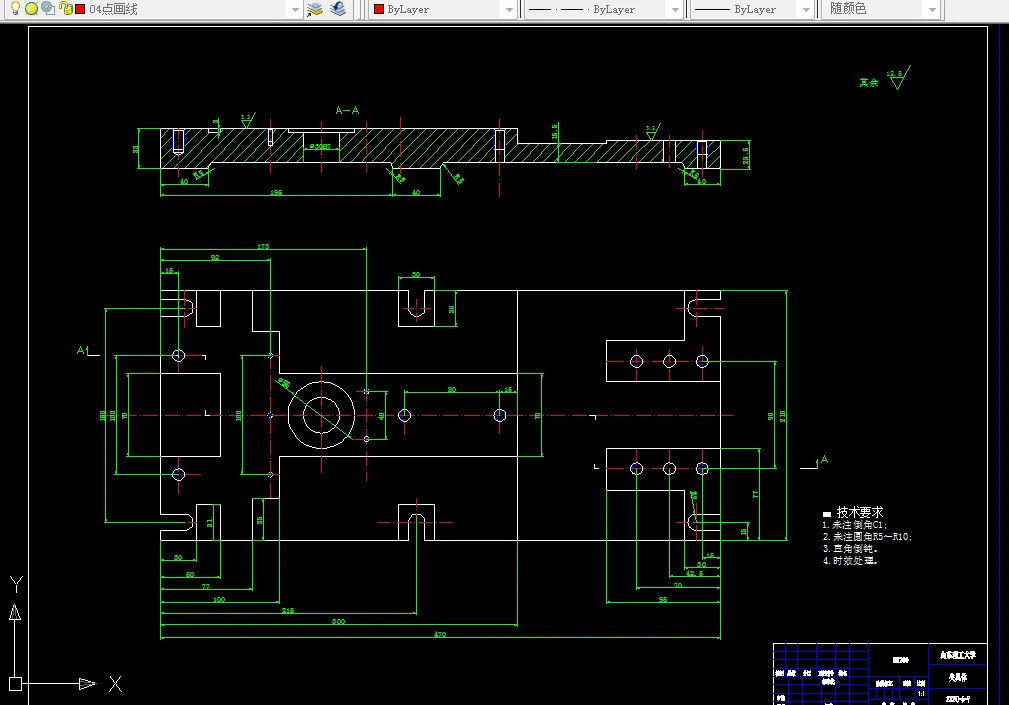Click the Layer Previous icon
The image size is (1009, 705).
(338, 9)
